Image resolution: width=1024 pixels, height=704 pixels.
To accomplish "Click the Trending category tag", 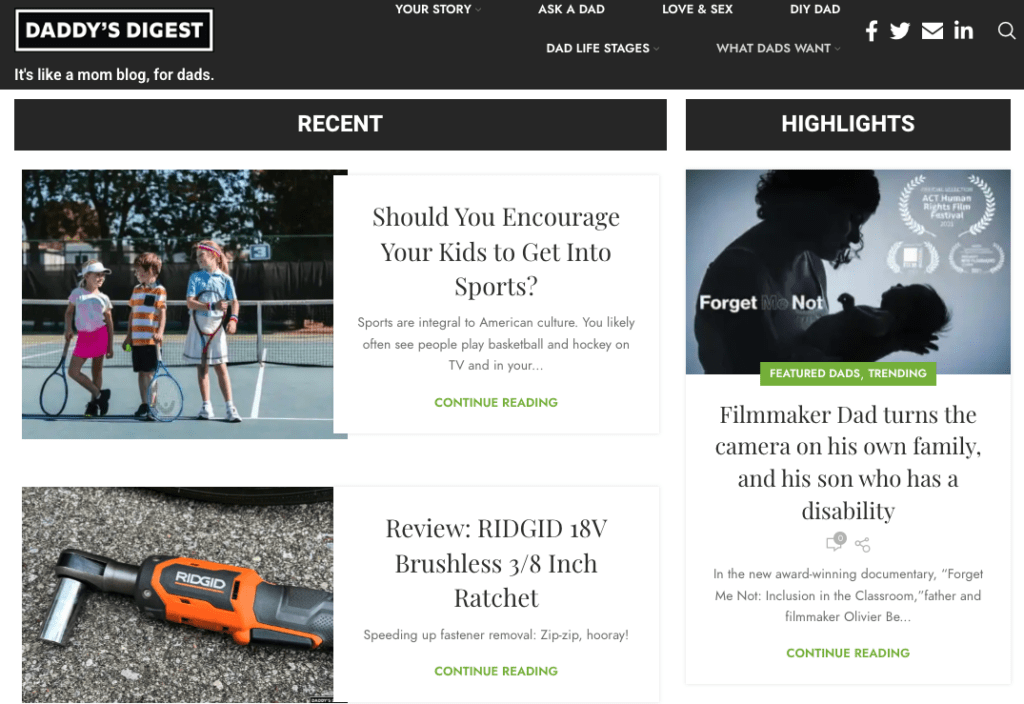I will (897, 373).
